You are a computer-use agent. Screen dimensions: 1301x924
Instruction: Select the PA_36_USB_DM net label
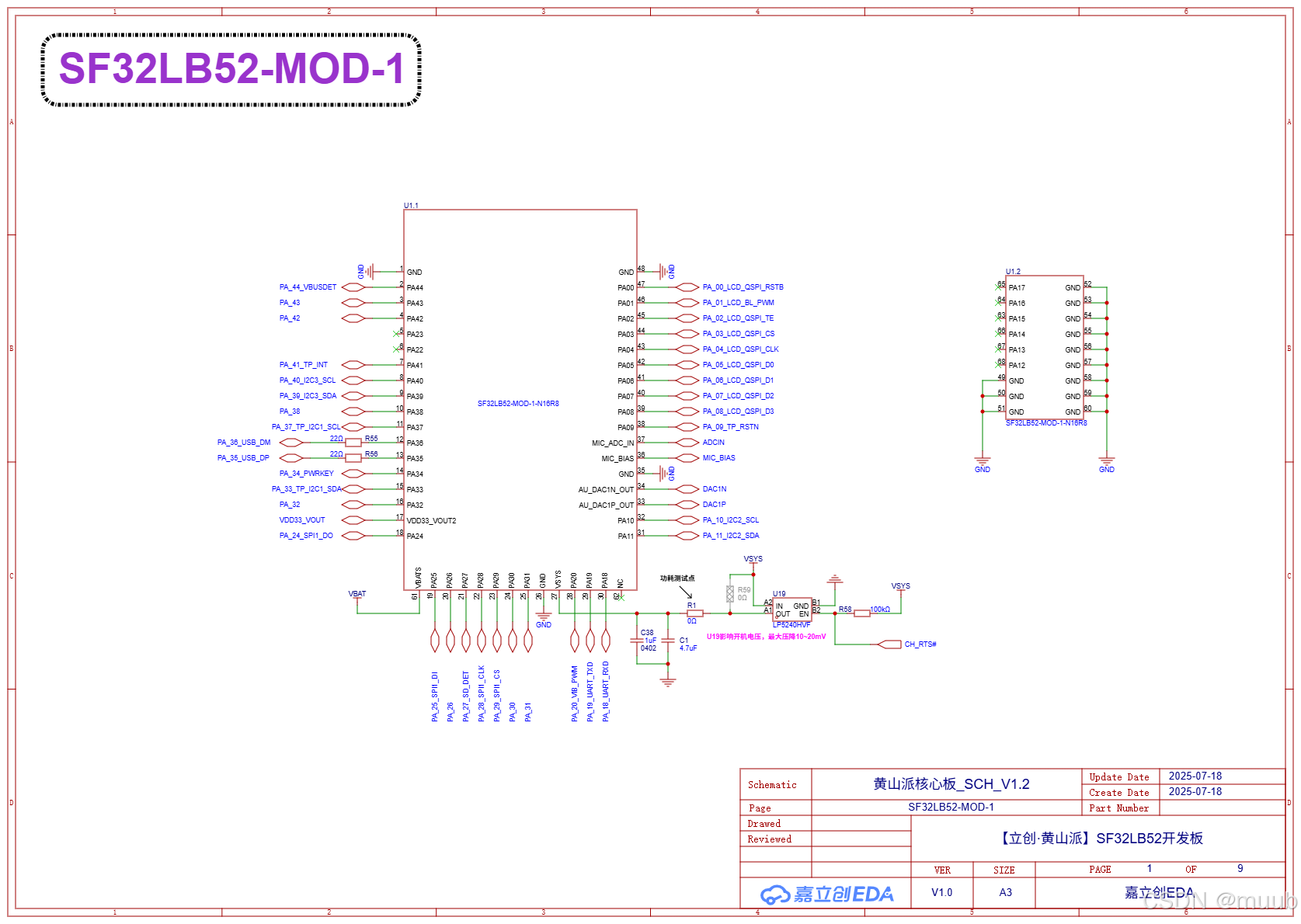click(244, 443)
